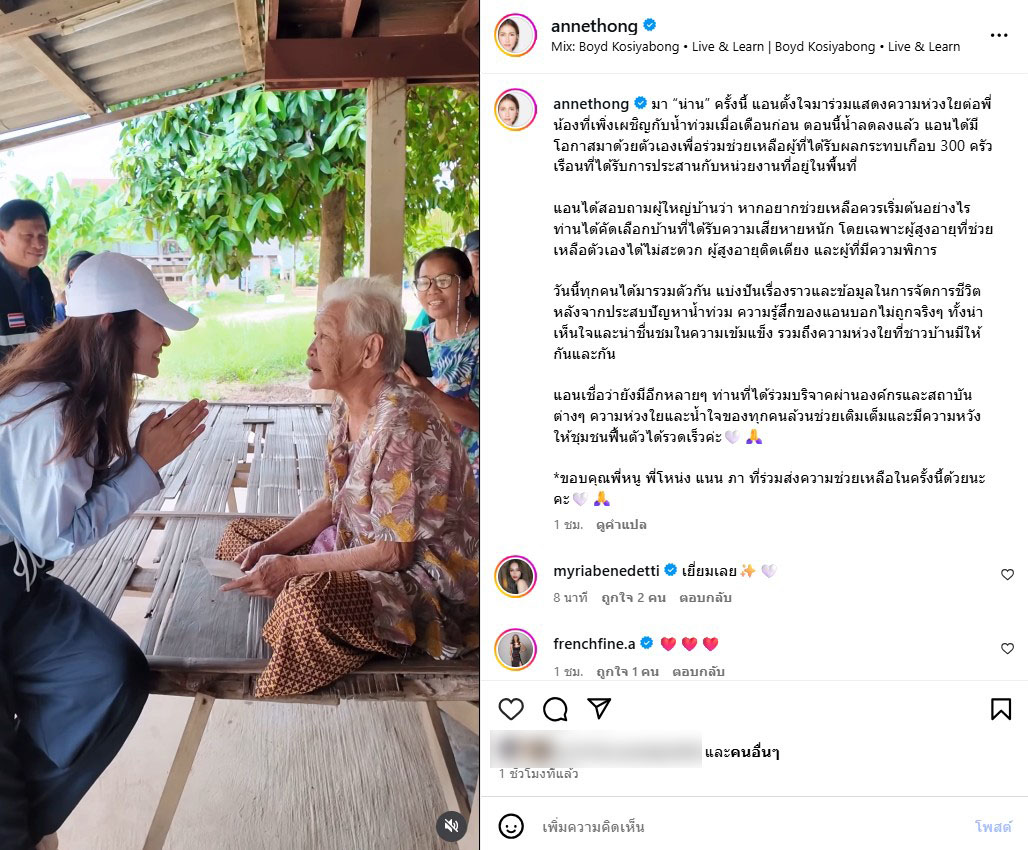Show the caption translation (ดูคำแปล)
Screen dimensions: 1028x850
click(622, 525)
